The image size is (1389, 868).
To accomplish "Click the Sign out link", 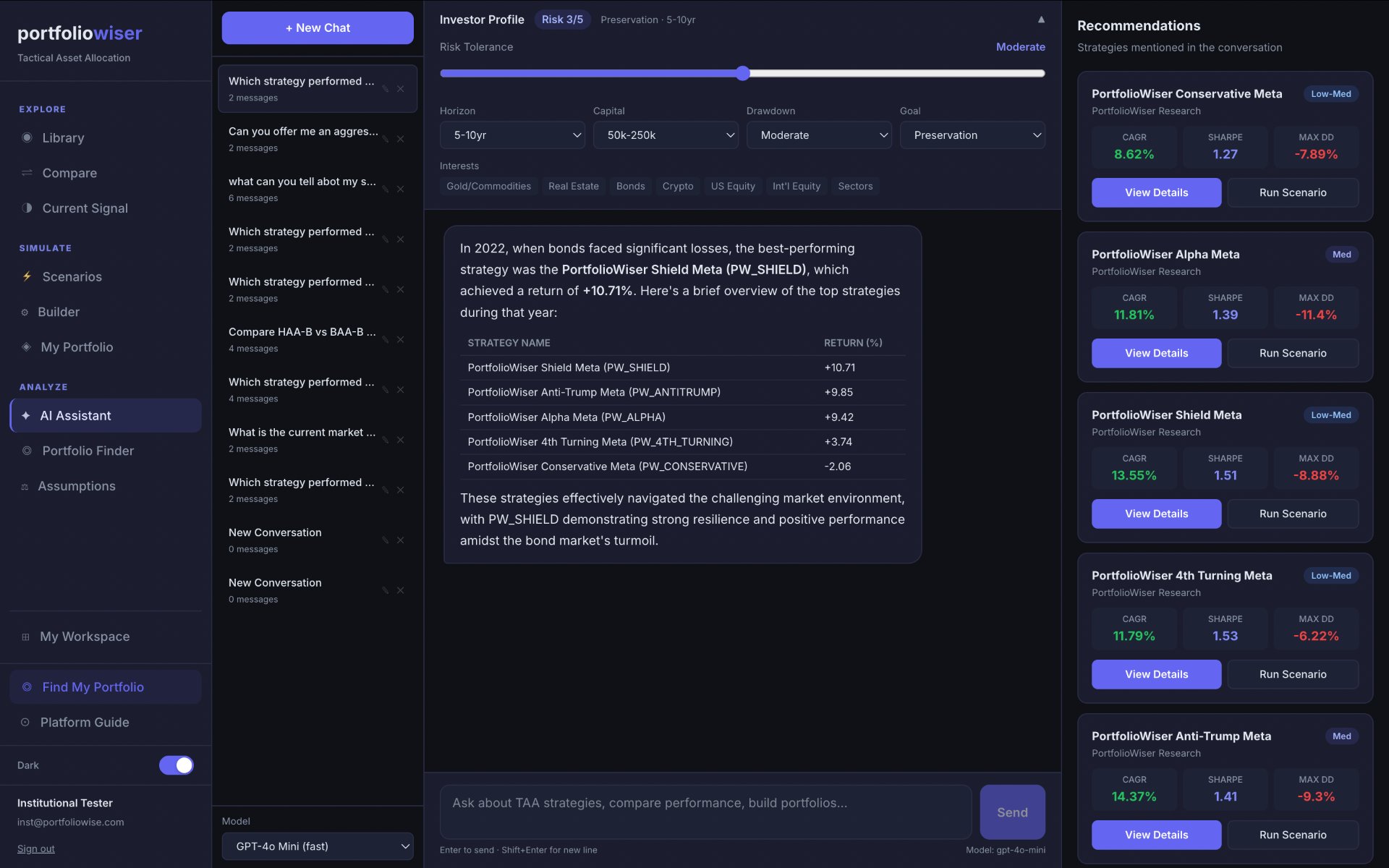I will [x=36, y=848].
